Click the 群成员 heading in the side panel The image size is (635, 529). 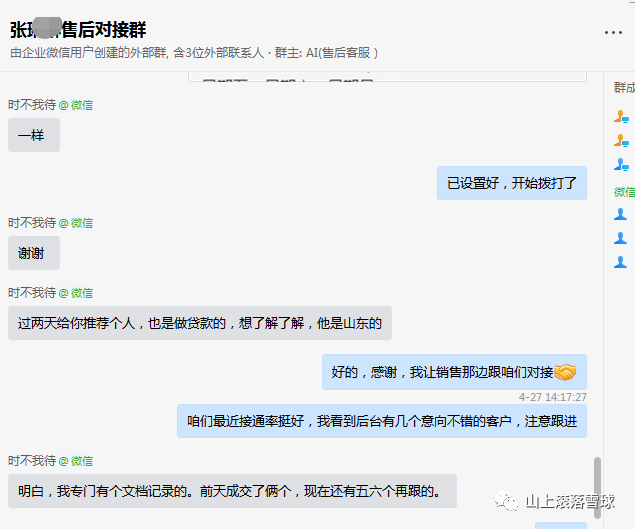pyautogui.click(x=624, y=87)
